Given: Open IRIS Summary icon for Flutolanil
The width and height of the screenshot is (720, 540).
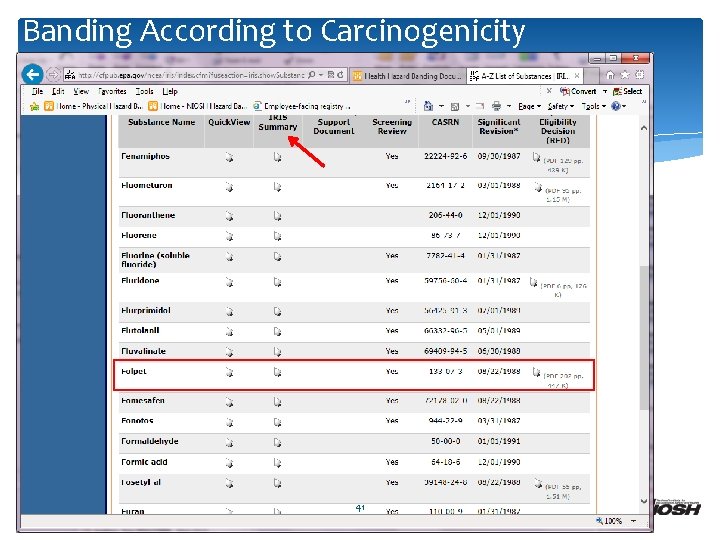Looking at the screenshot, I should coord(277,332).
